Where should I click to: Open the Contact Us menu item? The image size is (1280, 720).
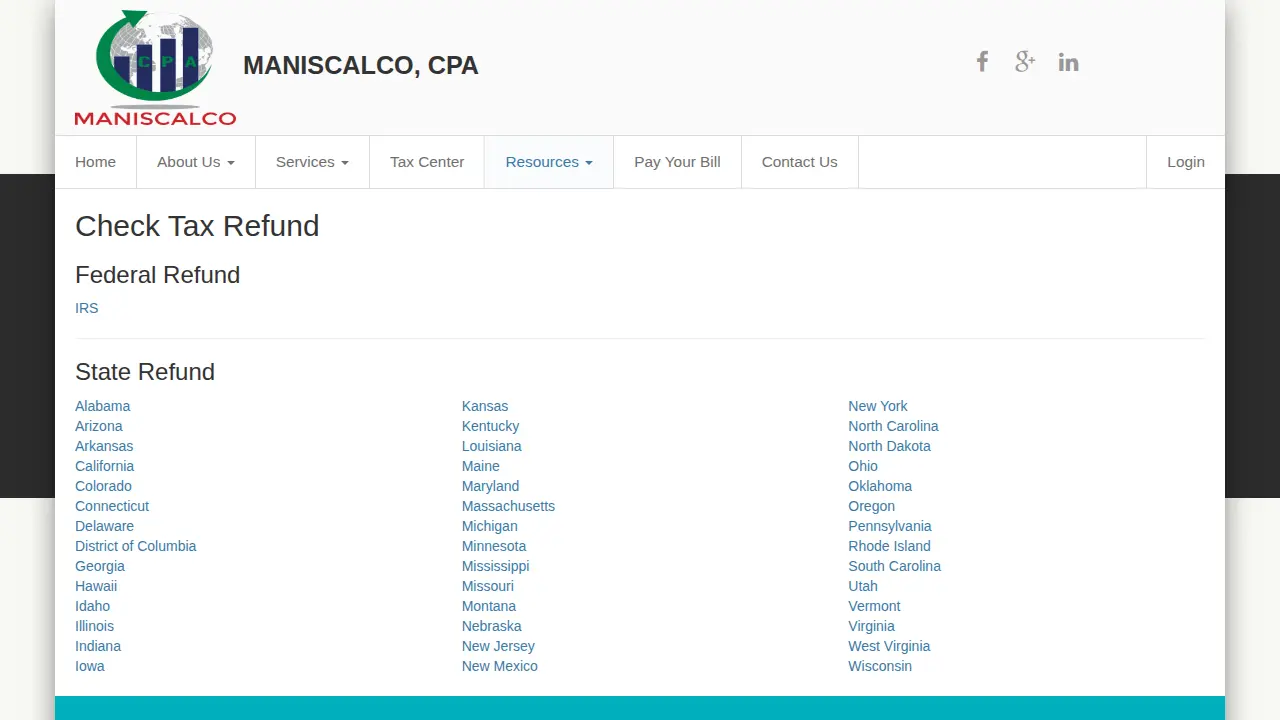pos(799,162)
